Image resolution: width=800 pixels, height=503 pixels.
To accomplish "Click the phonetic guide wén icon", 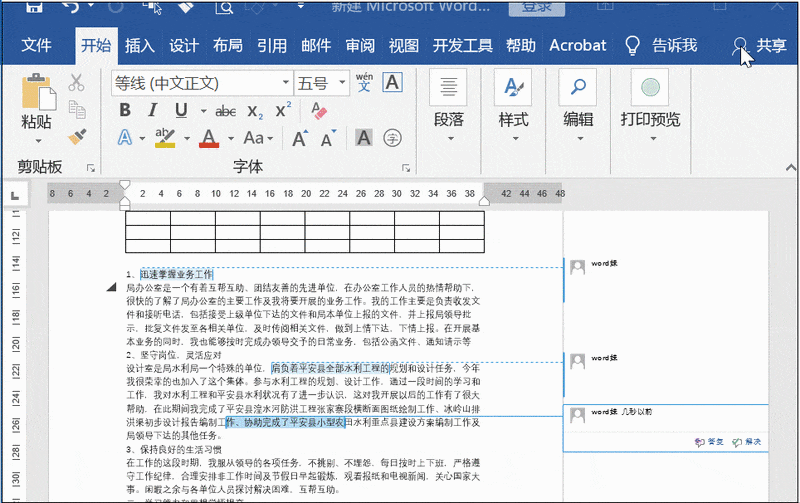I will click(364, 82).
